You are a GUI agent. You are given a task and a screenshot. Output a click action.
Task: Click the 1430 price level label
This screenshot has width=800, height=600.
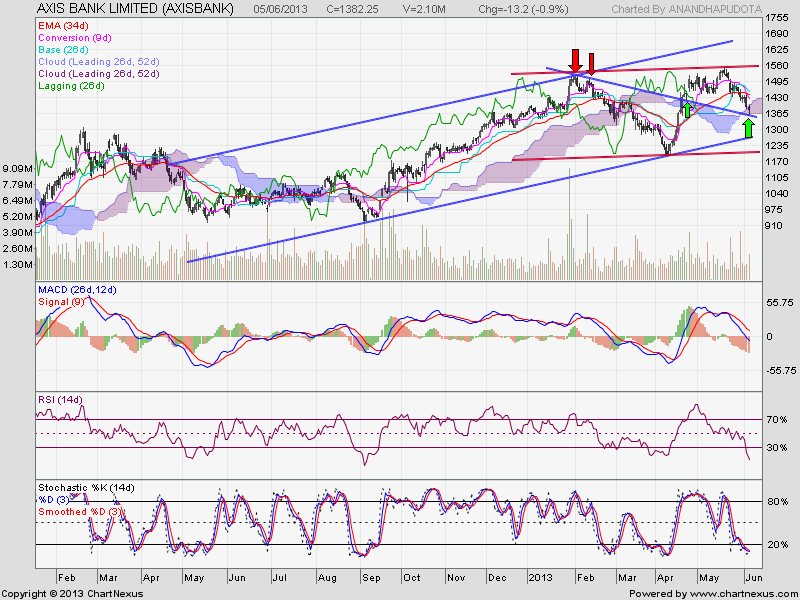coord(777,97)
